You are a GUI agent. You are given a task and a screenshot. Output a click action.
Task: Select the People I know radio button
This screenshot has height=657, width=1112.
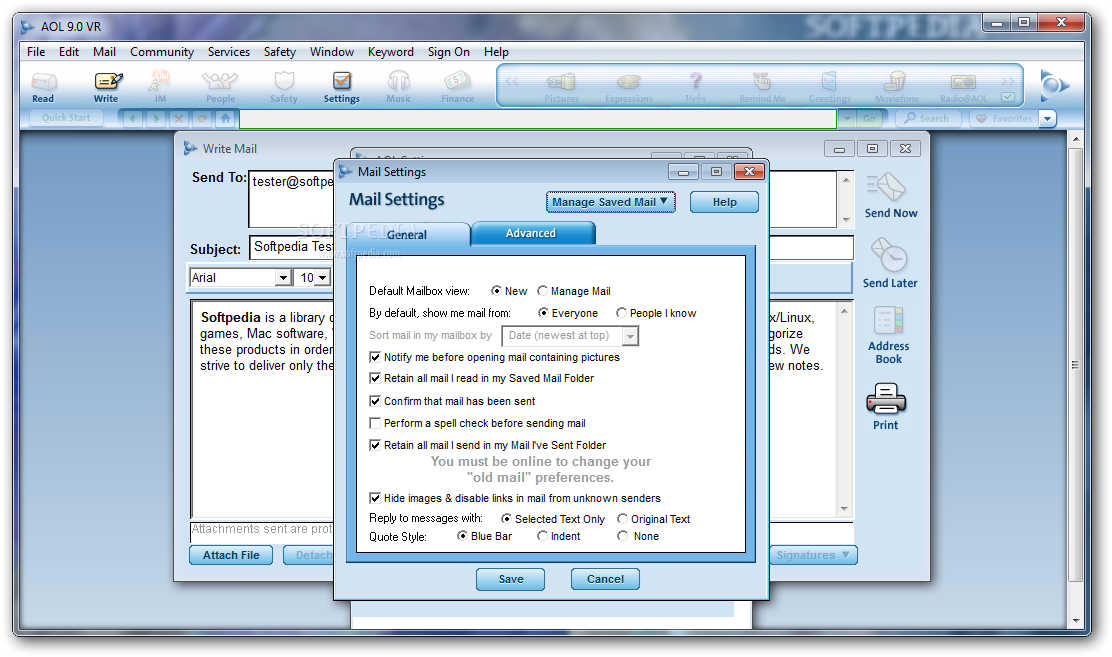pyautogui.click(x=621, y=313)
